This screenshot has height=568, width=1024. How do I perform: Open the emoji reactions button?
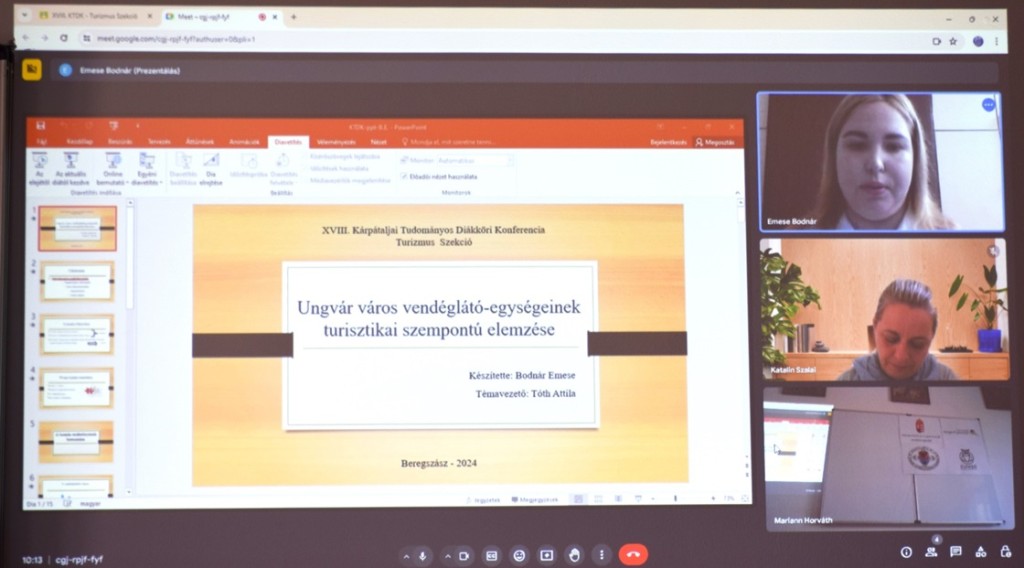tap(519, 555)
